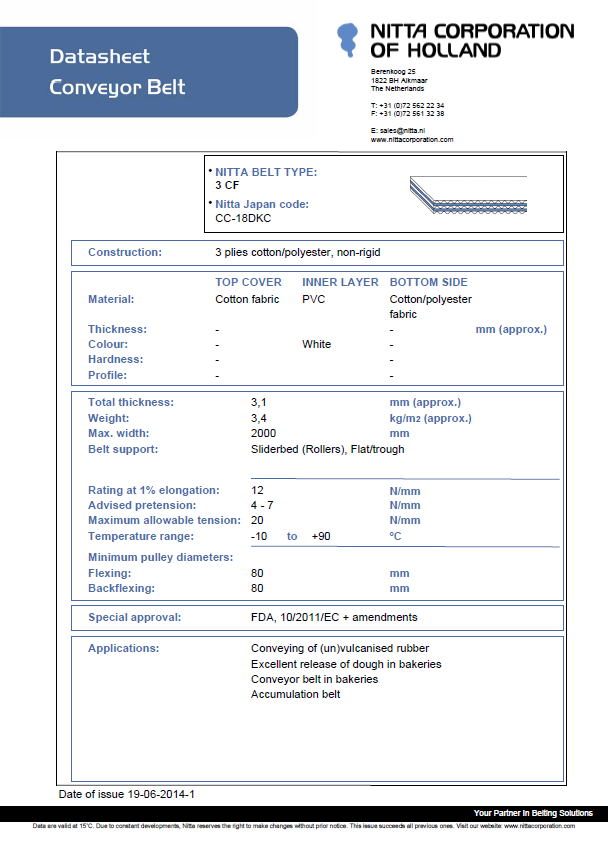Click the sales@nitta.nl email address
This screenshot has height=858, width=608.
click(402, 131)
